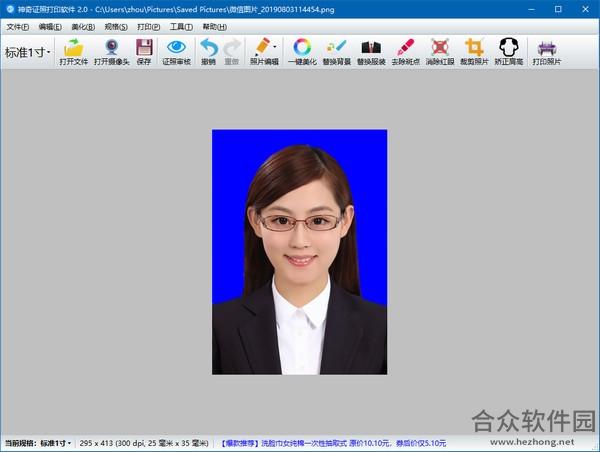Screen dimensions: 600x452
Task: Open 照片编辑 pencil photo editor
Action: (262, 52)
